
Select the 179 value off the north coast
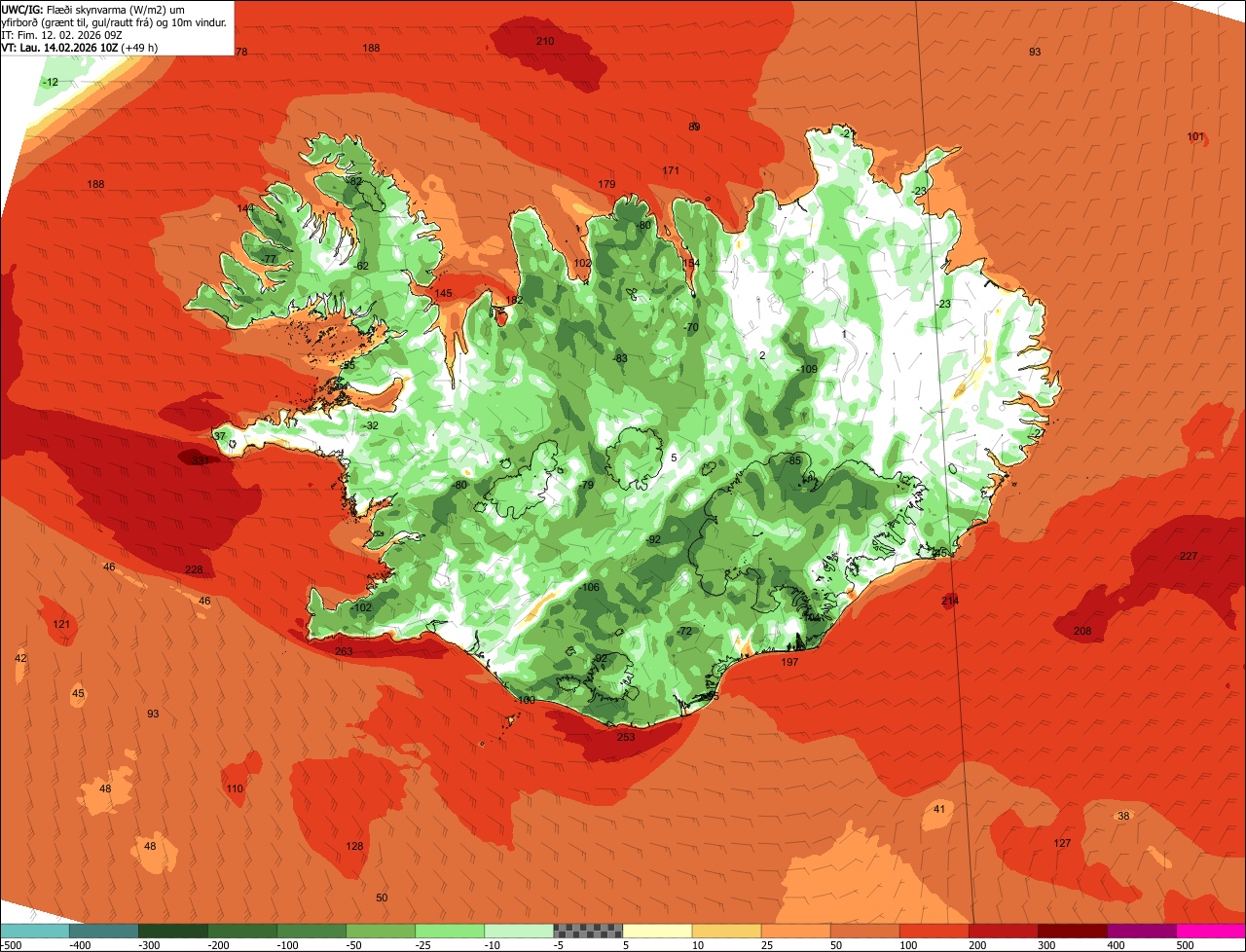(606, 184)
